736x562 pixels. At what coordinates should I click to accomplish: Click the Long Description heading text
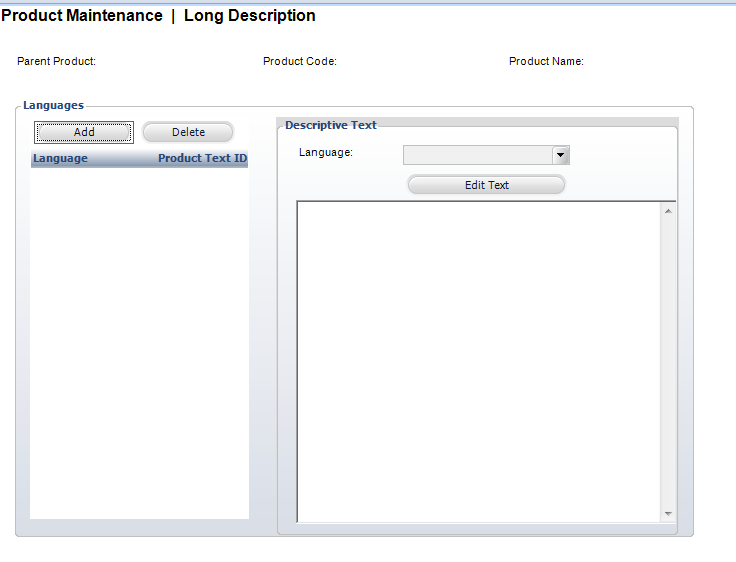(250, 16)
